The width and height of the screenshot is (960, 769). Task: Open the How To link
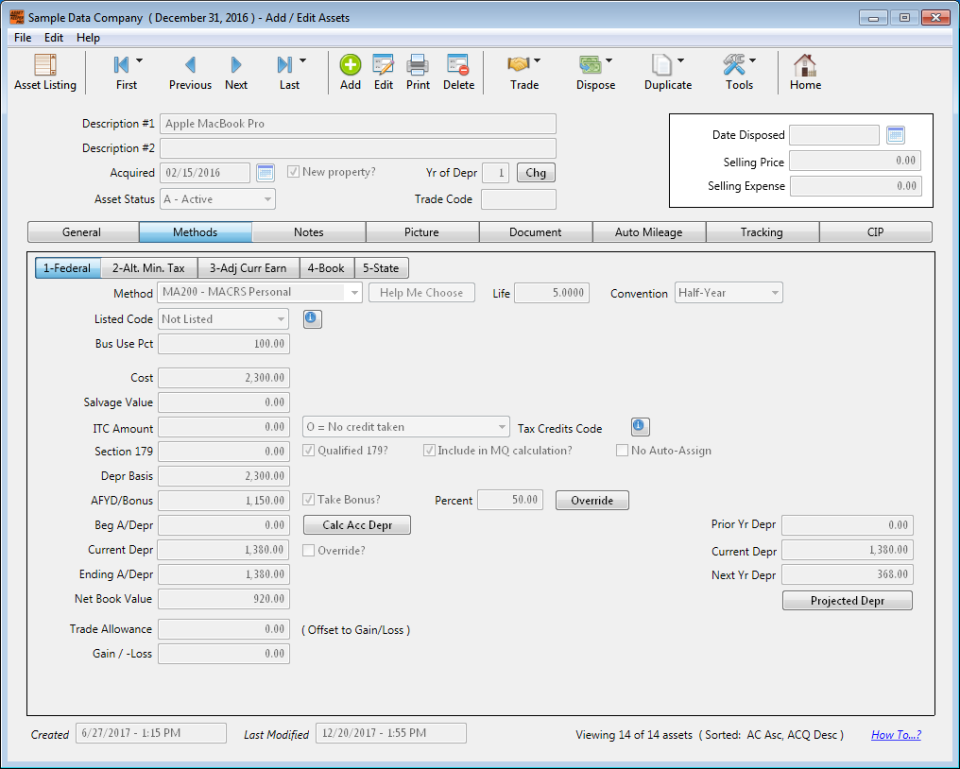pos(896,734)
